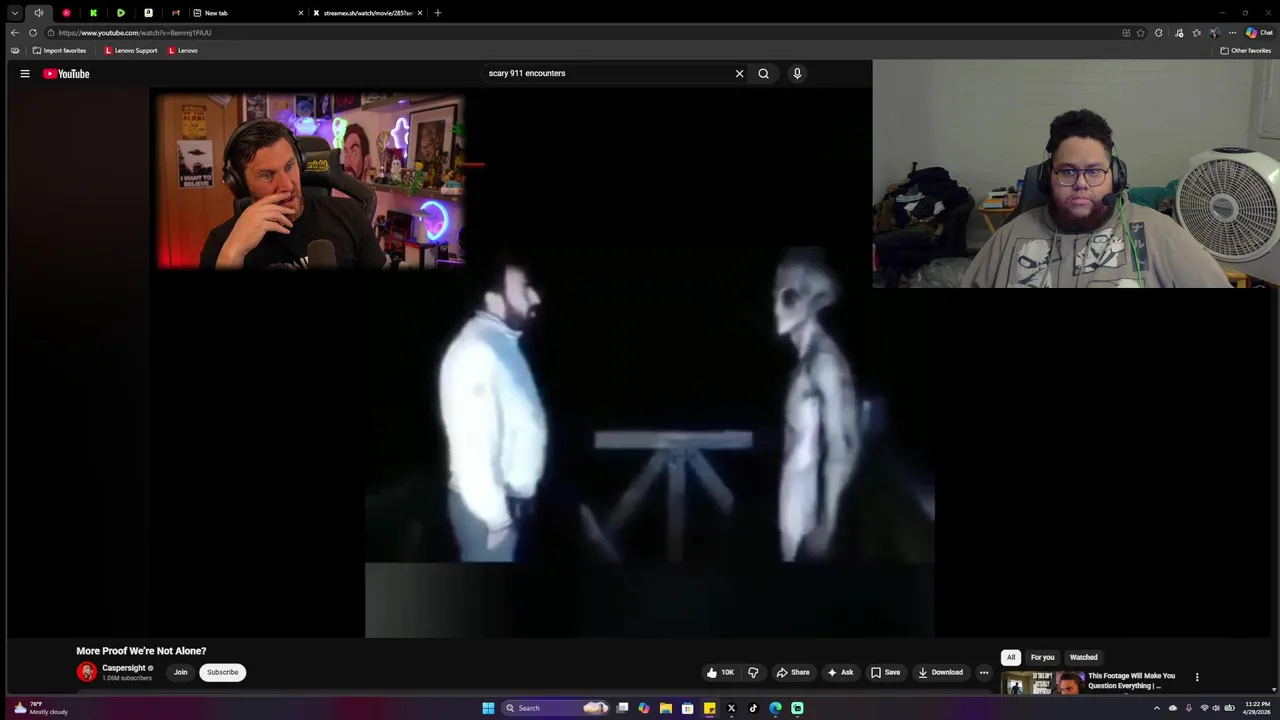
Task: Go back in browser history
Action: [15, 32]
